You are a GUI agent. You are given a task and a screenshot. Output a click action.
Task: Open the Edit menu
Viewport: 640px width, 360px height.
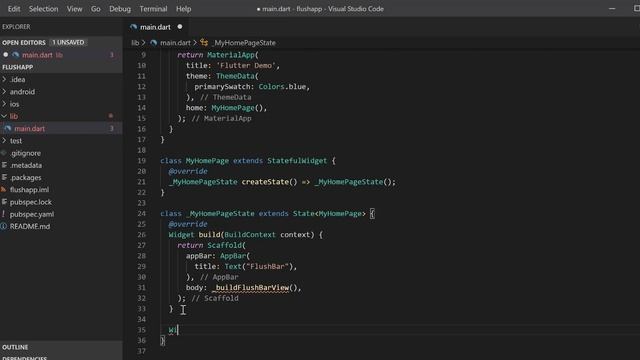pyautogui.click(x=13, y=9)
